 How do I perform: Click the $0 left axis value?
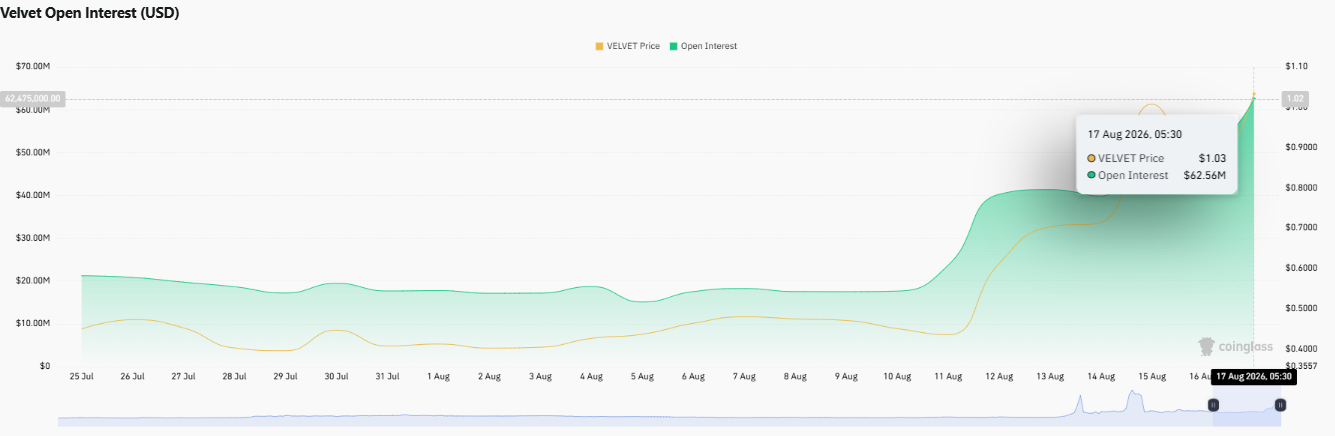tap(44, 366)
